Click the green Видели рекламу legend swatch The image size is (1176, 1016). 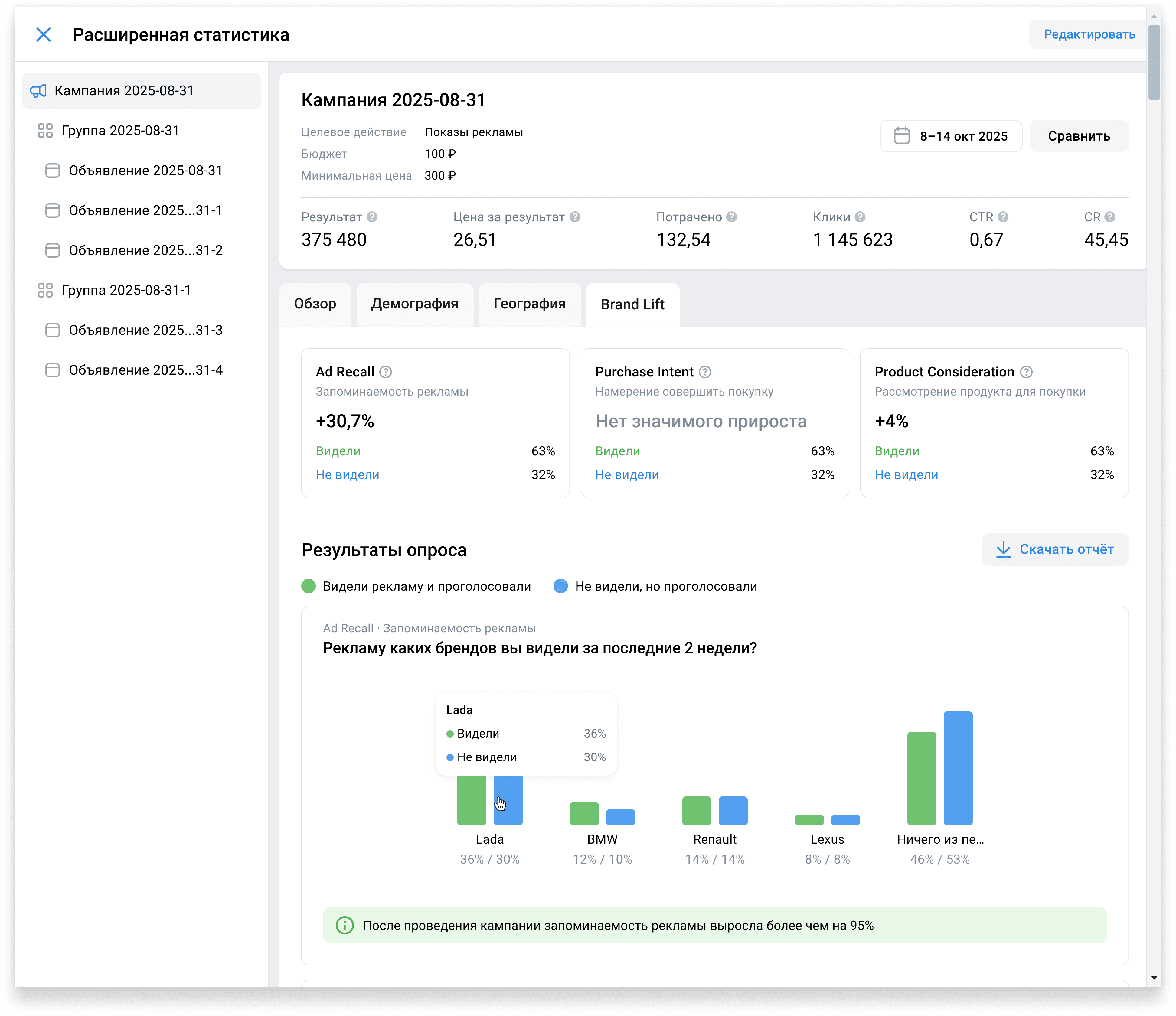[x=308, y=586]
